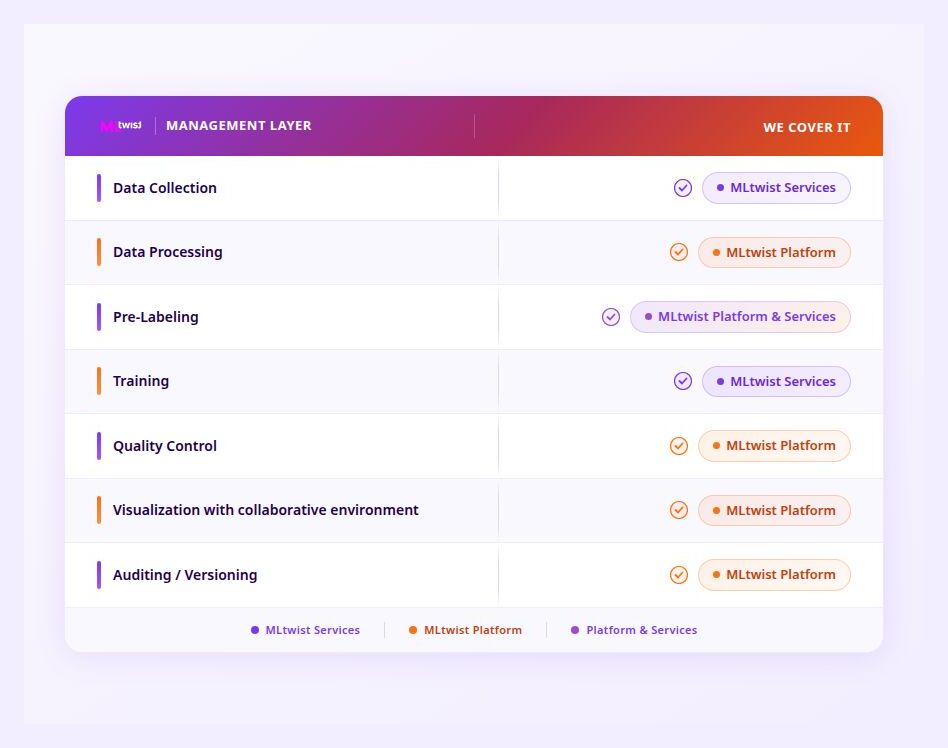Click the MLtwist Platform legend item
Screen dimensions: 948x748
[465, 630]
